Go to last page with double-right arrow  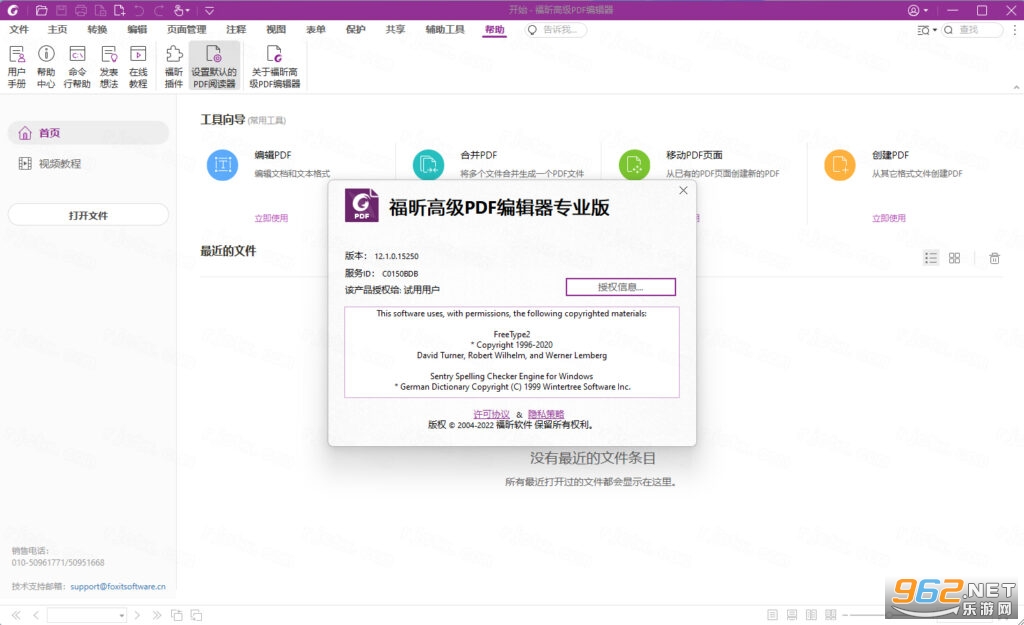(157, 615)
